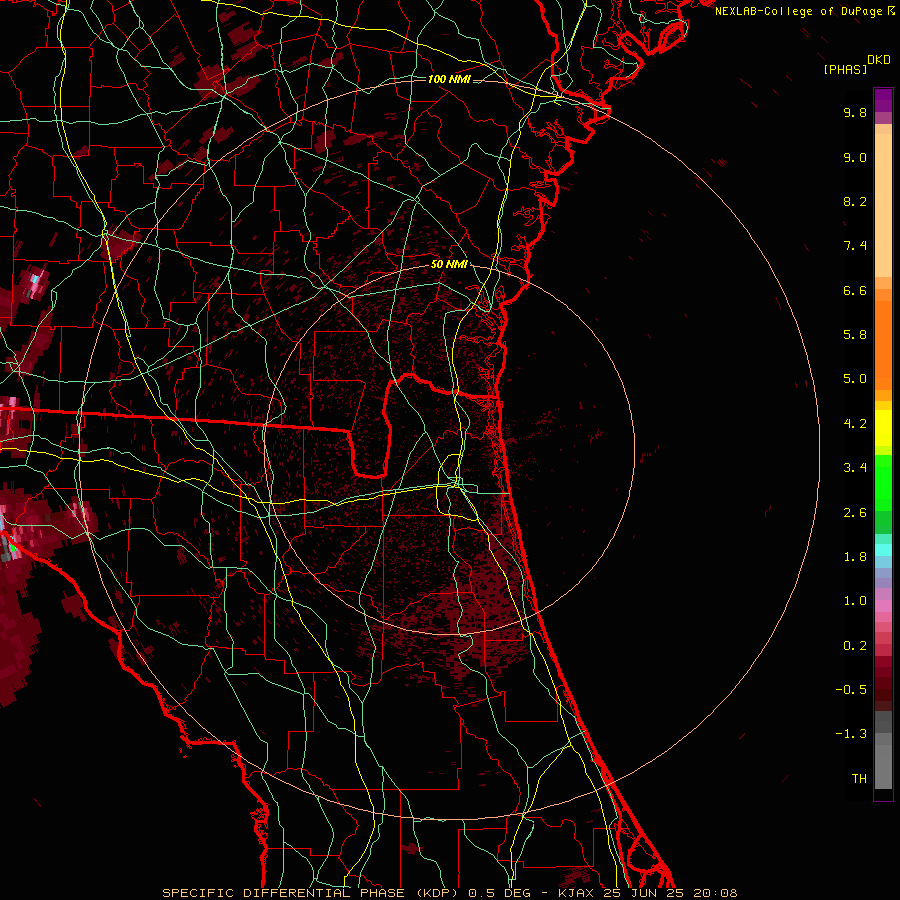Select the 100 NMI range ring label
The width and height of the screenshot is (900, 900).
click(x=449, y=79)
